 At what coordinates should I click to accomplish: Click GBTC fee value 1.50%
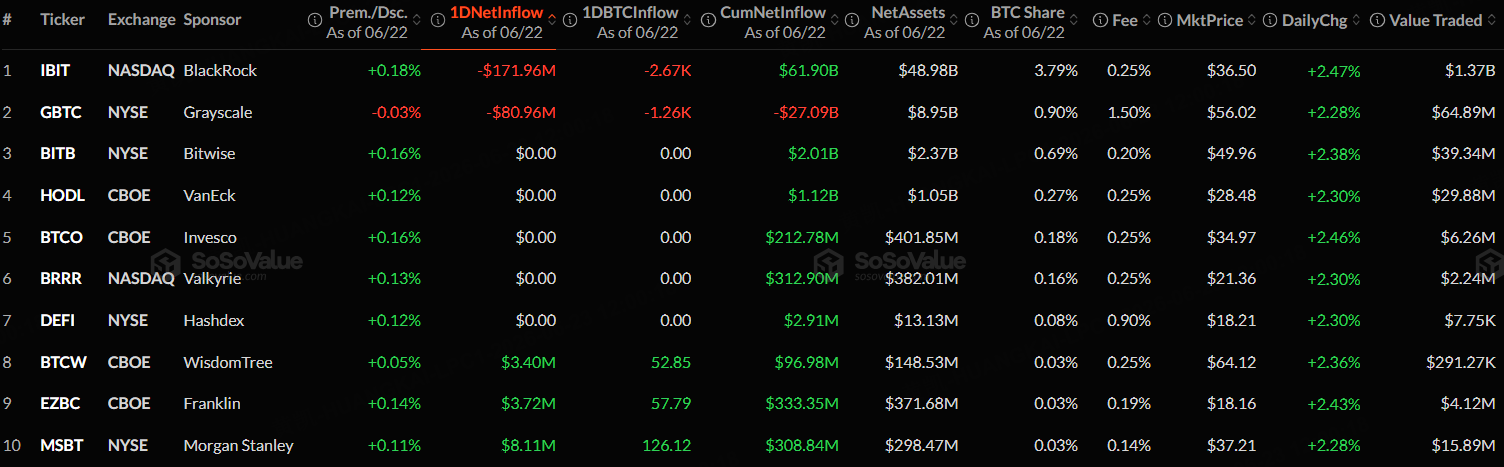1129,112
